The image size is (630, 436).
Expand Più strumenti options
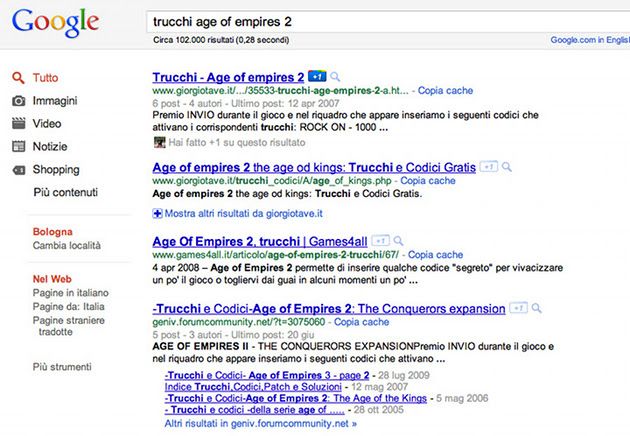click(x=62, y=366)
